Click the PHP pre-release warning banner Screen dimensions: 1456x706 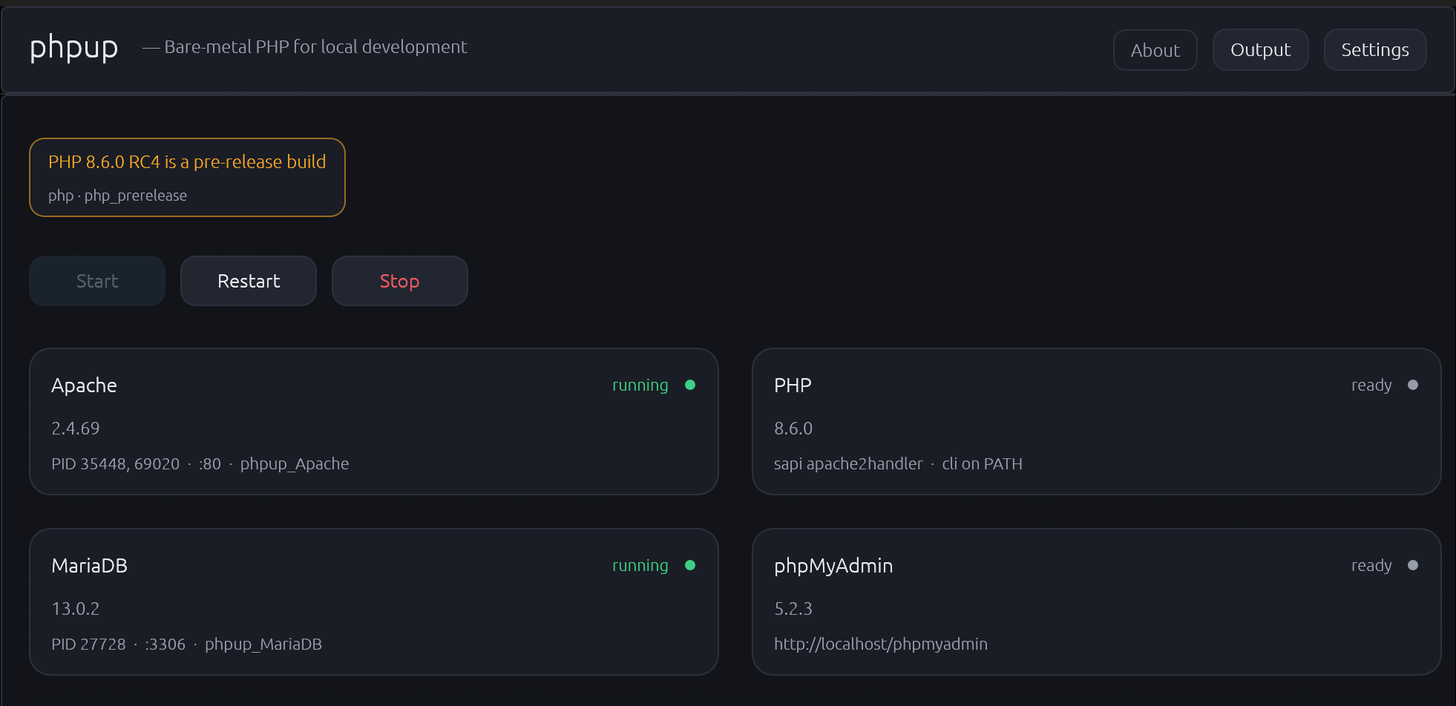pyautogui.click(x=187, y=177)
